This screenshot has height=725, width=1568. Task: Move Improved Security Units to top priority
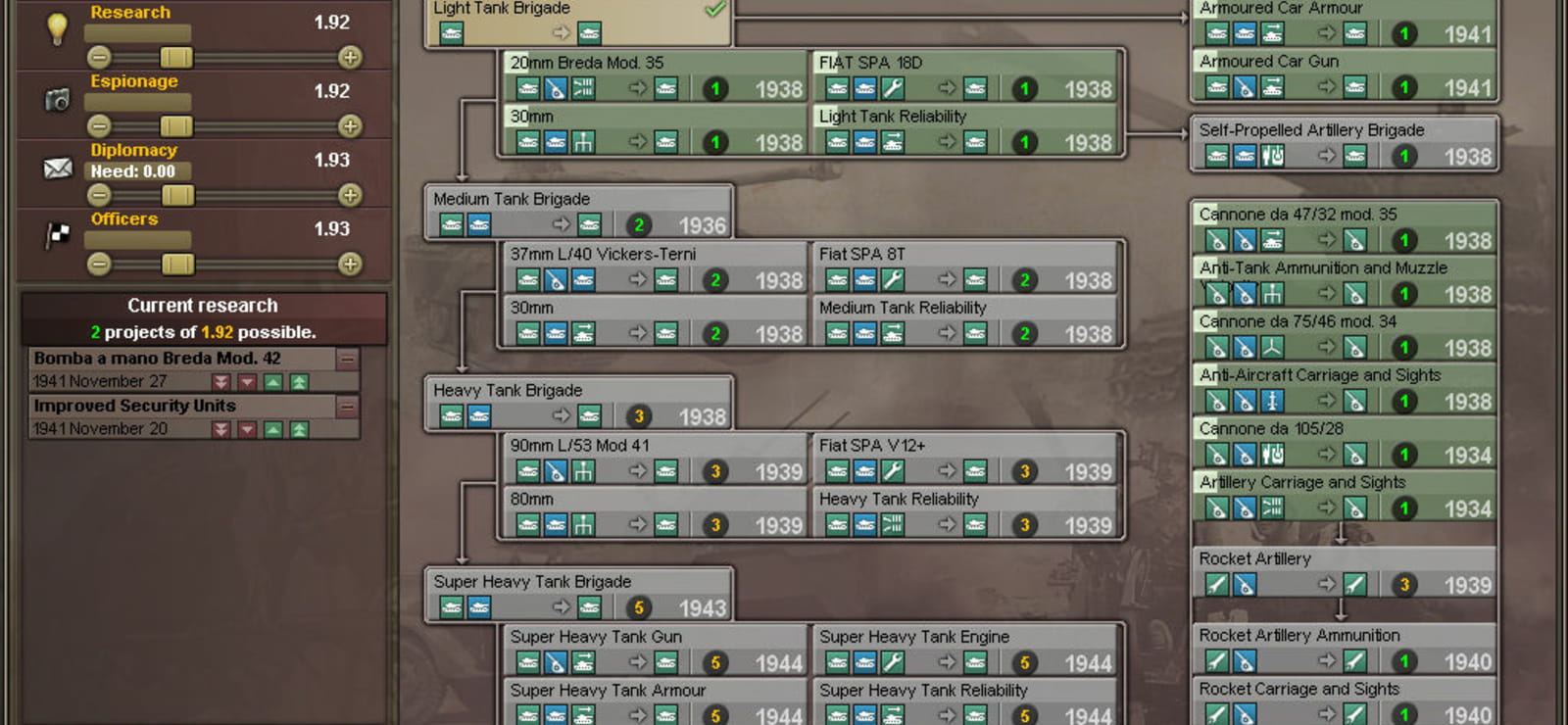299,429
